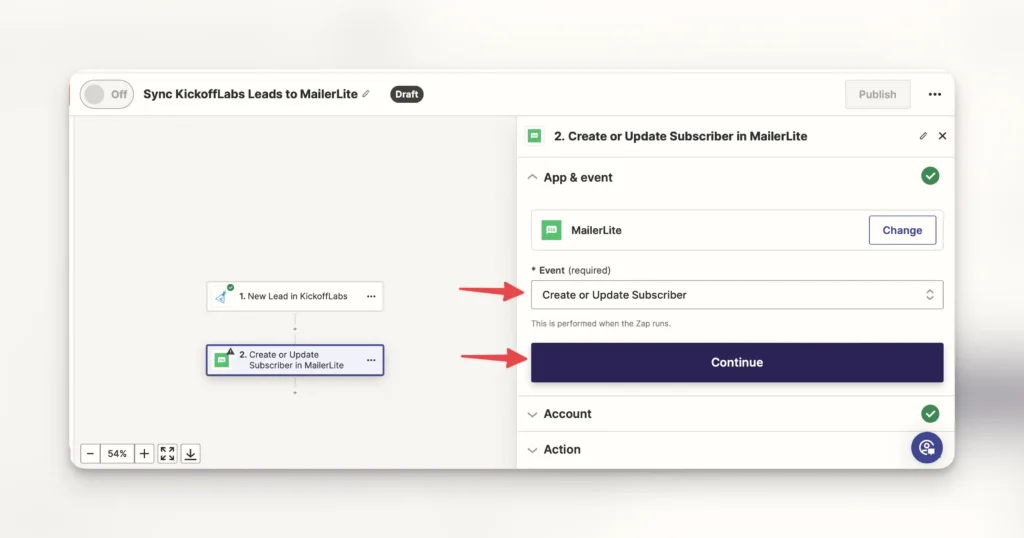Viewport: 1024px width, 538px height.
Task: Open menu for step 2 MailerLite node
Action: tap(371, 360)
